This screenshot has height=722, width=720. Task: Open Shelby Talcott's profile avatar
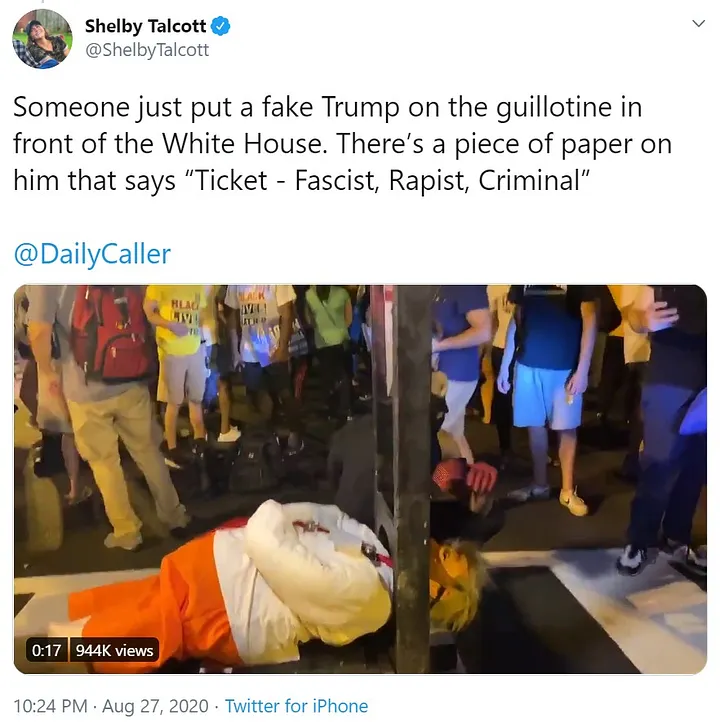[42, 39]
